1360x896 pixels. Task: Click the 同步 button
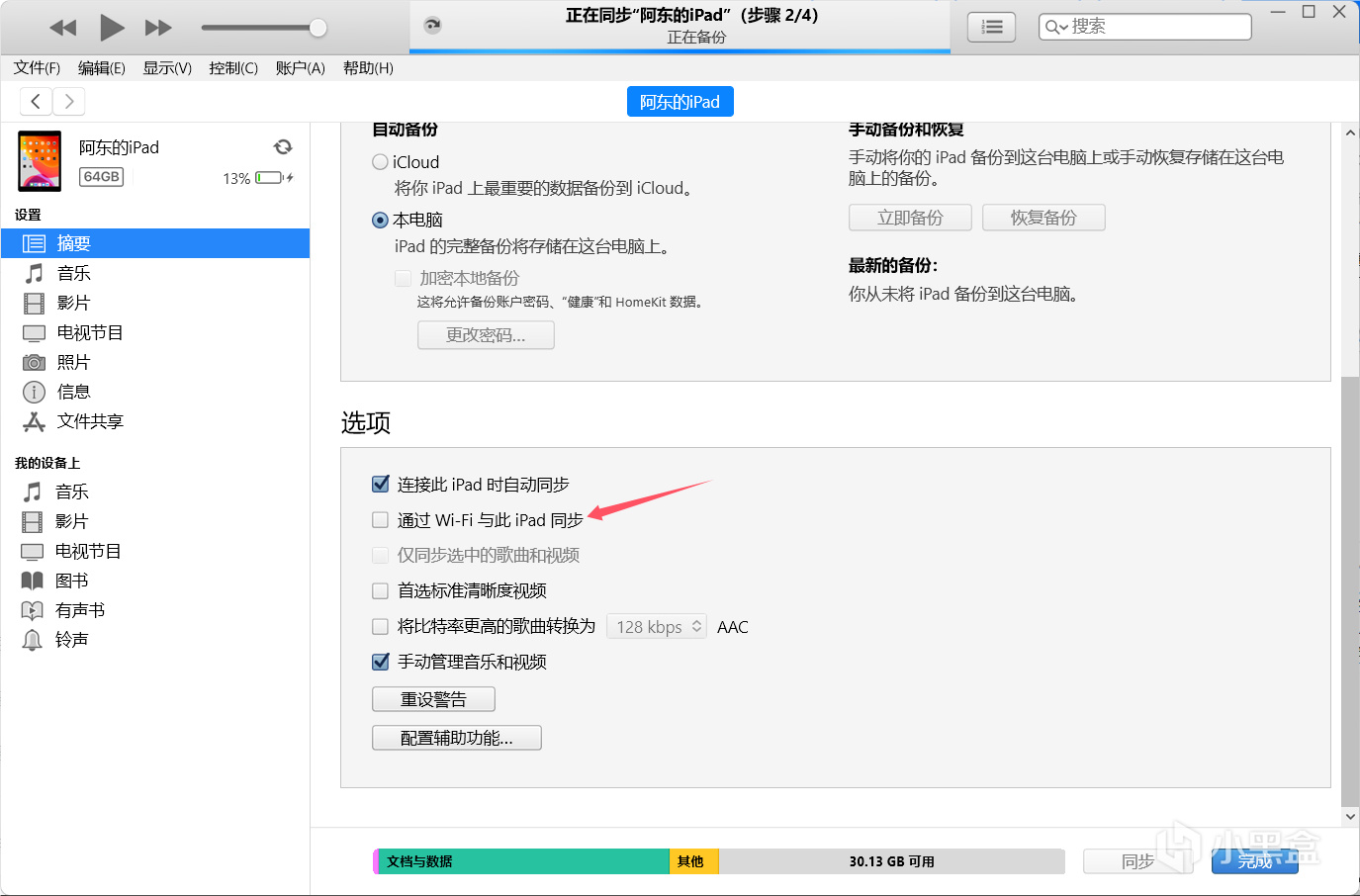1138,861
